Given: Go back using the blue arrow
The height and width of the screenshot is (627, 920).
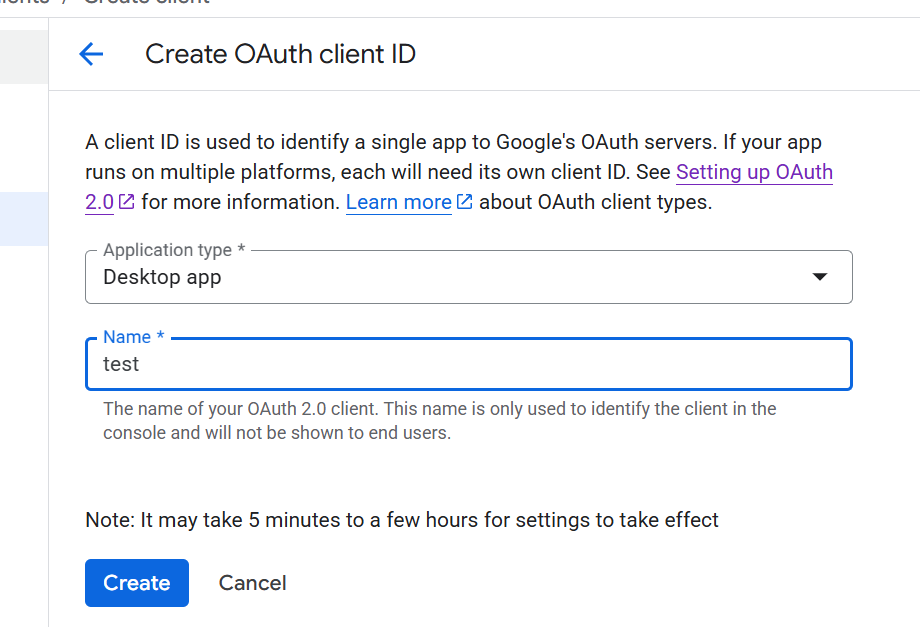Looking at the screenshot, I should (91, 54).
